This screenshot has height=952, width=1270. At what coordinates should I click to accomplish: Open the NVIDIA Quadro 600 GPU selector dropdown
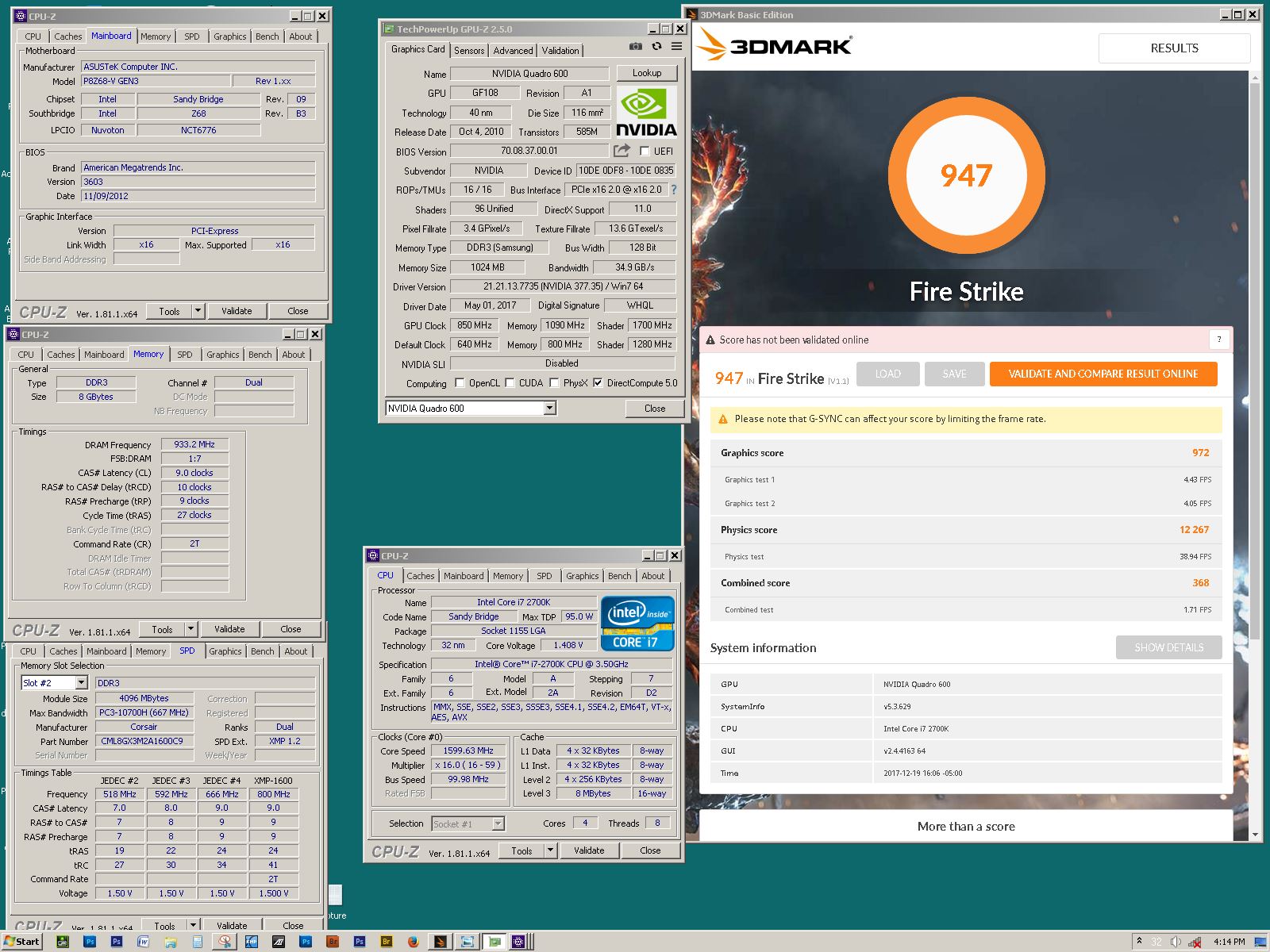(549, 408)
